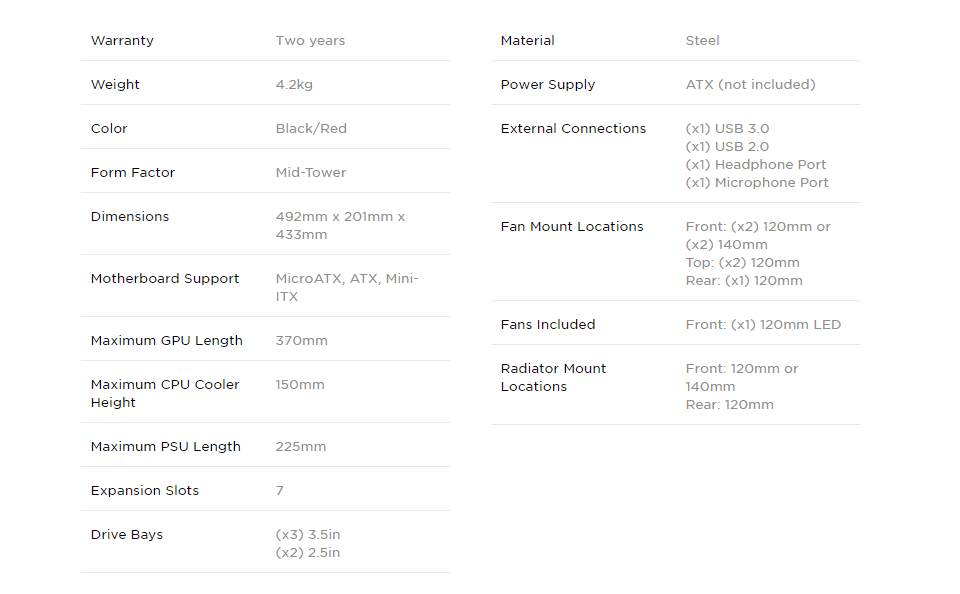This screenshot has height=594, width=960.
Task: Select 'Front: (x1) 120mm LED' text
Action: pyautogui.click(x=763, y=325)
